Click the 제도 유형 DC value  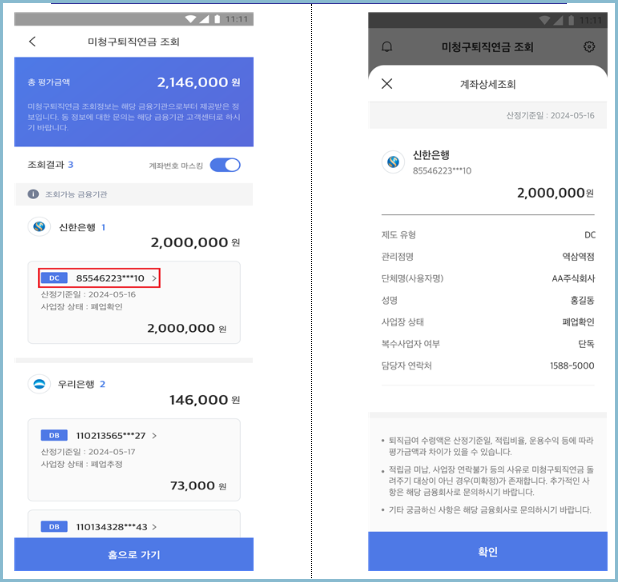590,235
